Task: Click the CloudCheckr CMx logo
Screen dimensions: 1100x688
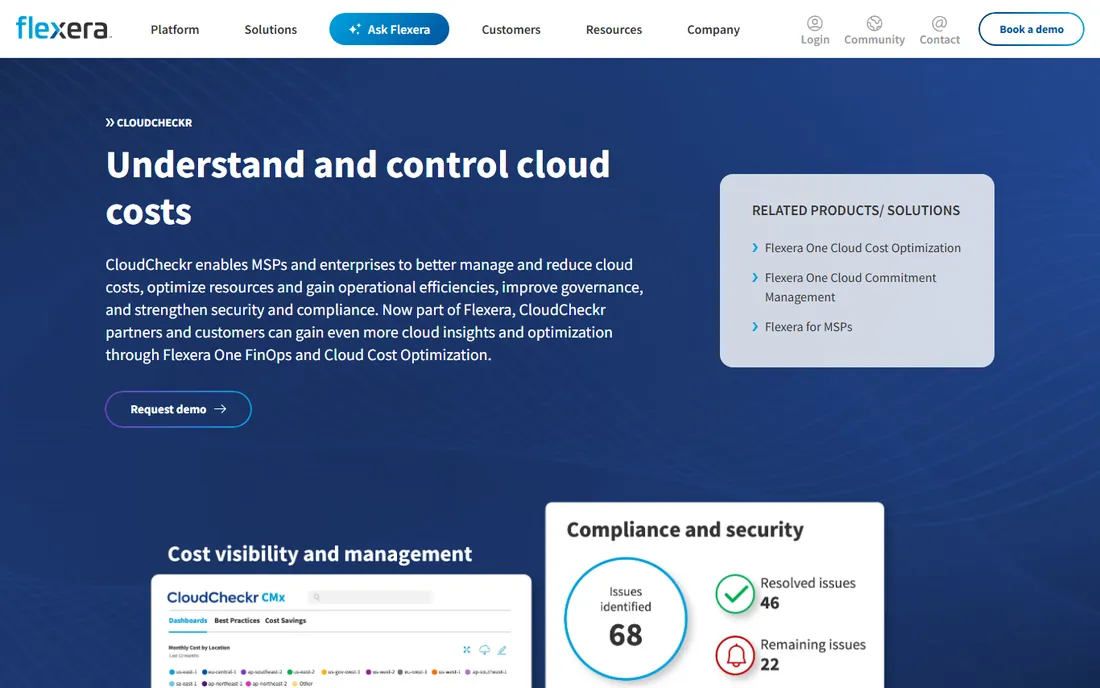Action: [226, 598]
